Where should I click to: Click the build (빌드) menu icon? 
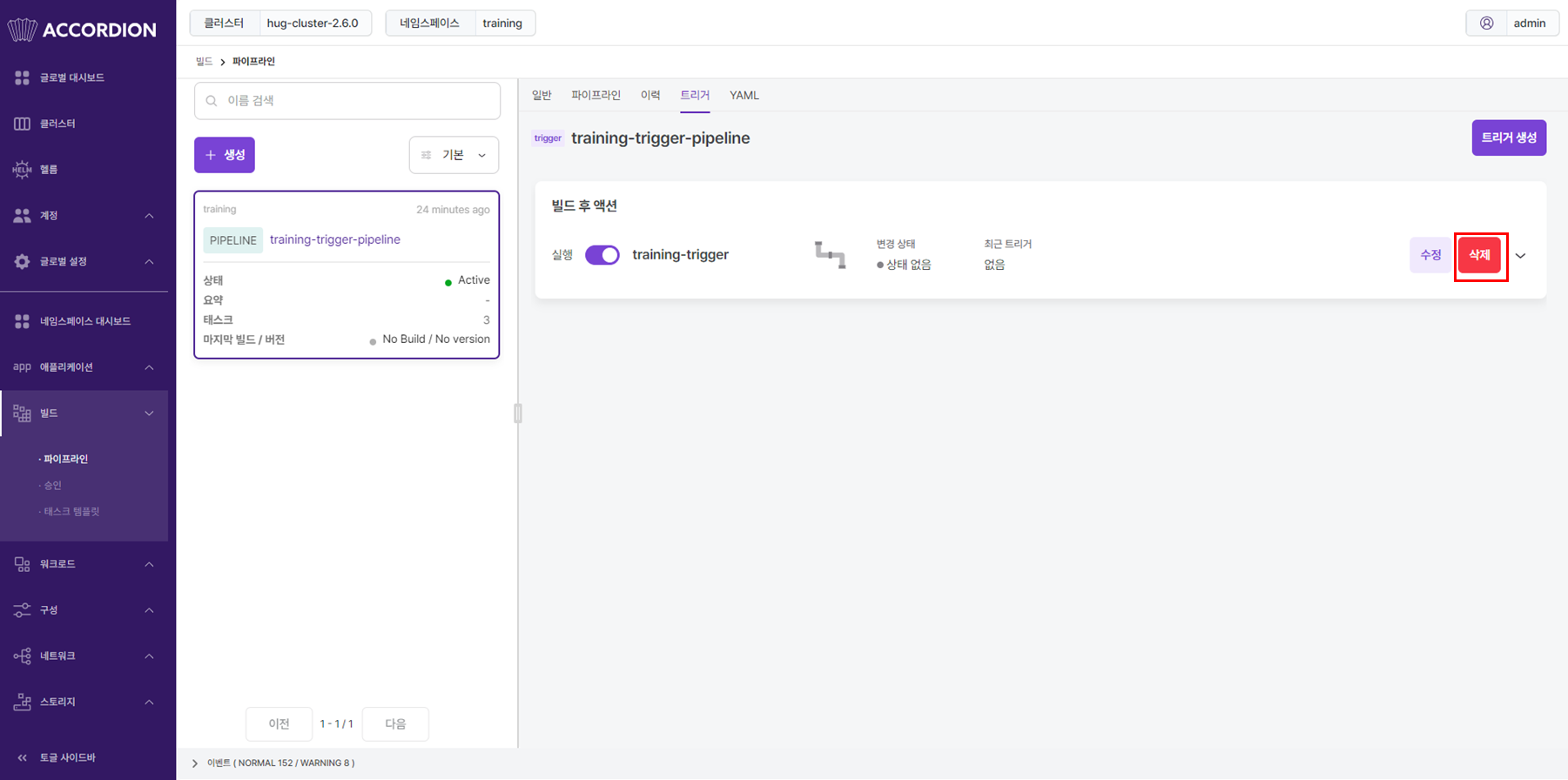point(22,413)
